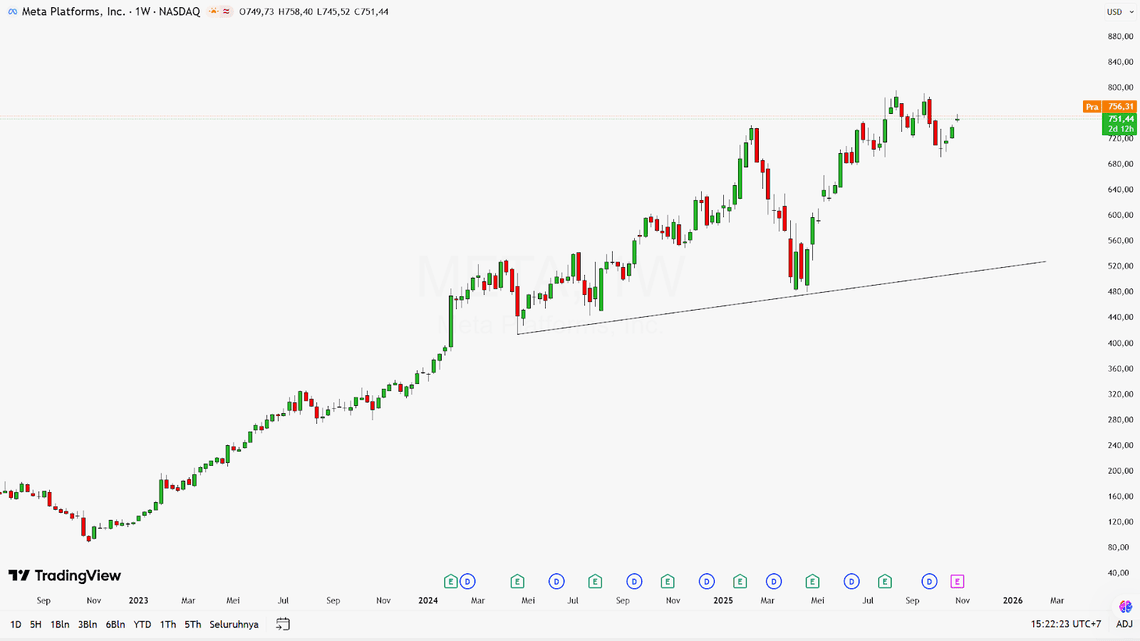The width and height of the screenshot is (1140, 641).
Task: Select the YTD time range
Action: coord(142,624)
